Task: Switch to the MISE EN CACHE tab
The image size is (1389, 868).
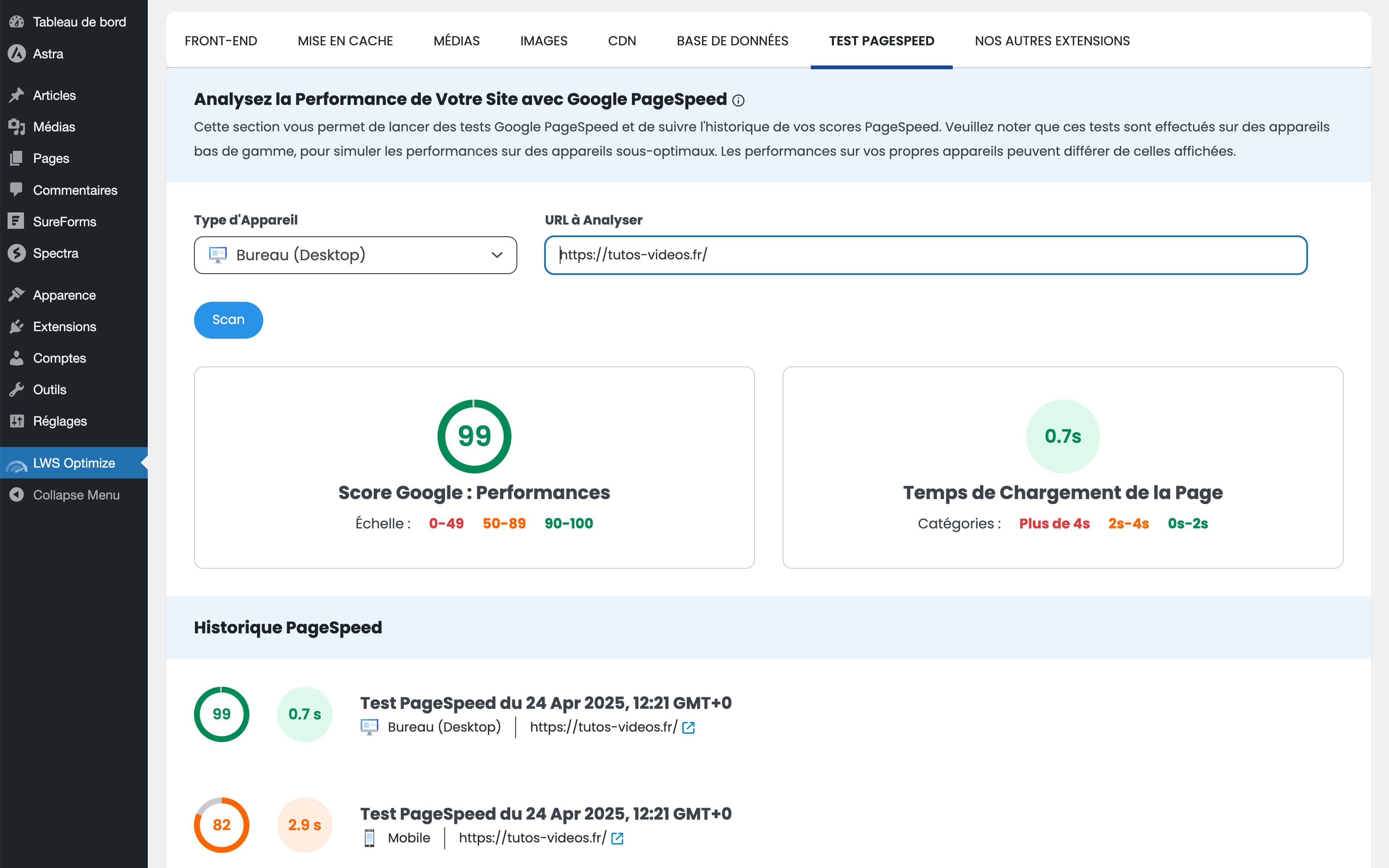Action: click(x=345, y=41)
